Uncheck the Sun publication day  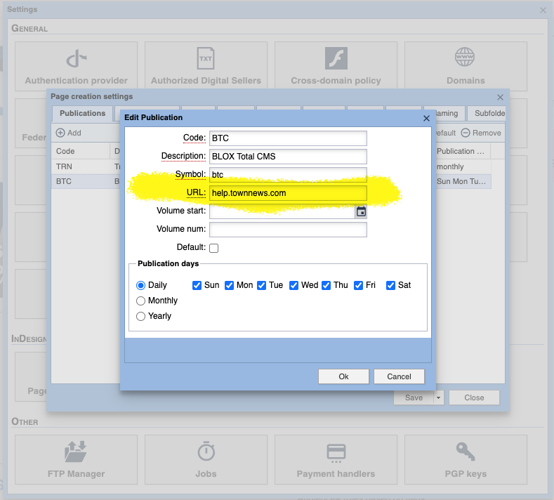tap(197, 285)
